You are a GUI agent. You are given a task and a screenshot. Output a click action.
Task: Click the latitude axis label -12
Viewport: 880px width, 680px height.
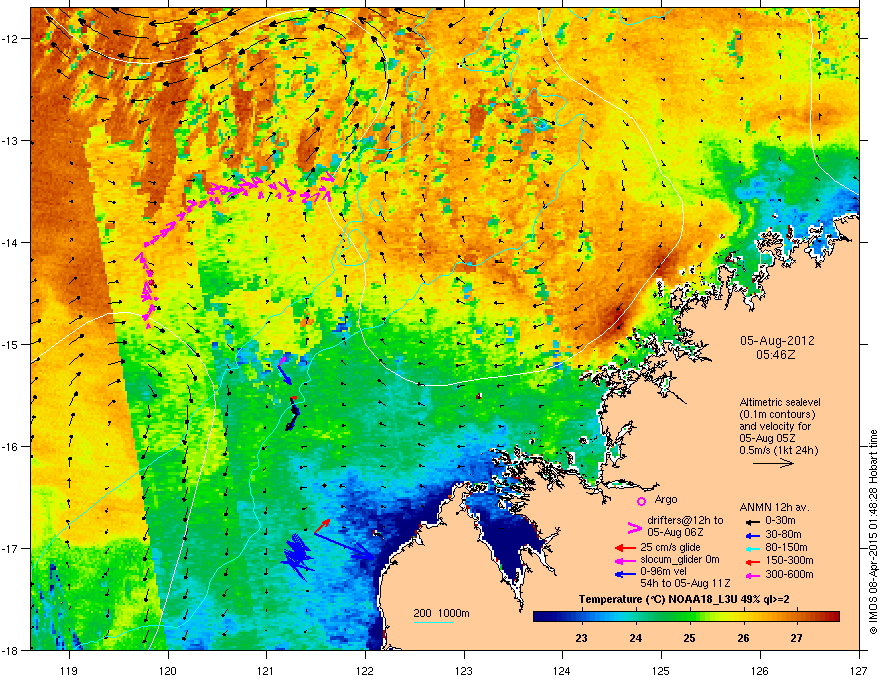tap(11, 39)
